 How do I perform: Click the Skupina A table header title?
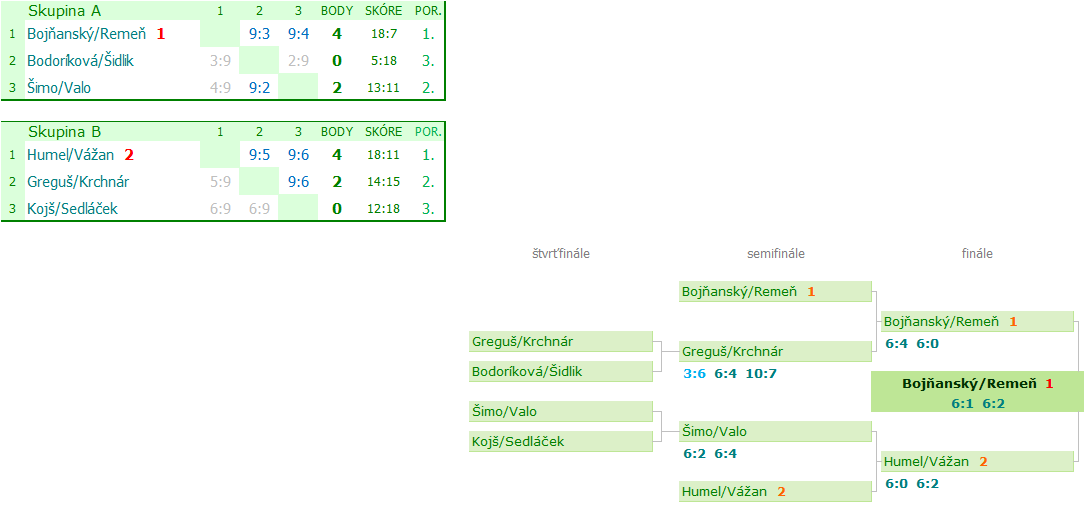pyautogui.click(x=64, y=11)
